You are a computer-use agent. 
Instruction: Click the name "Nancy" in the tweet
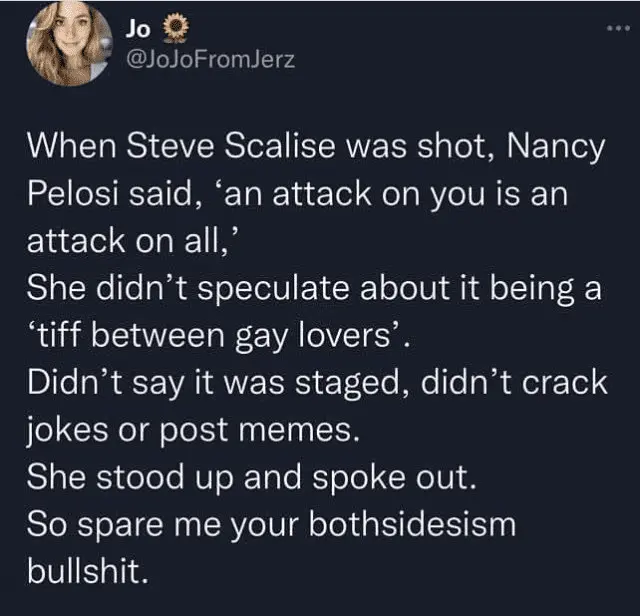point(558,148)
